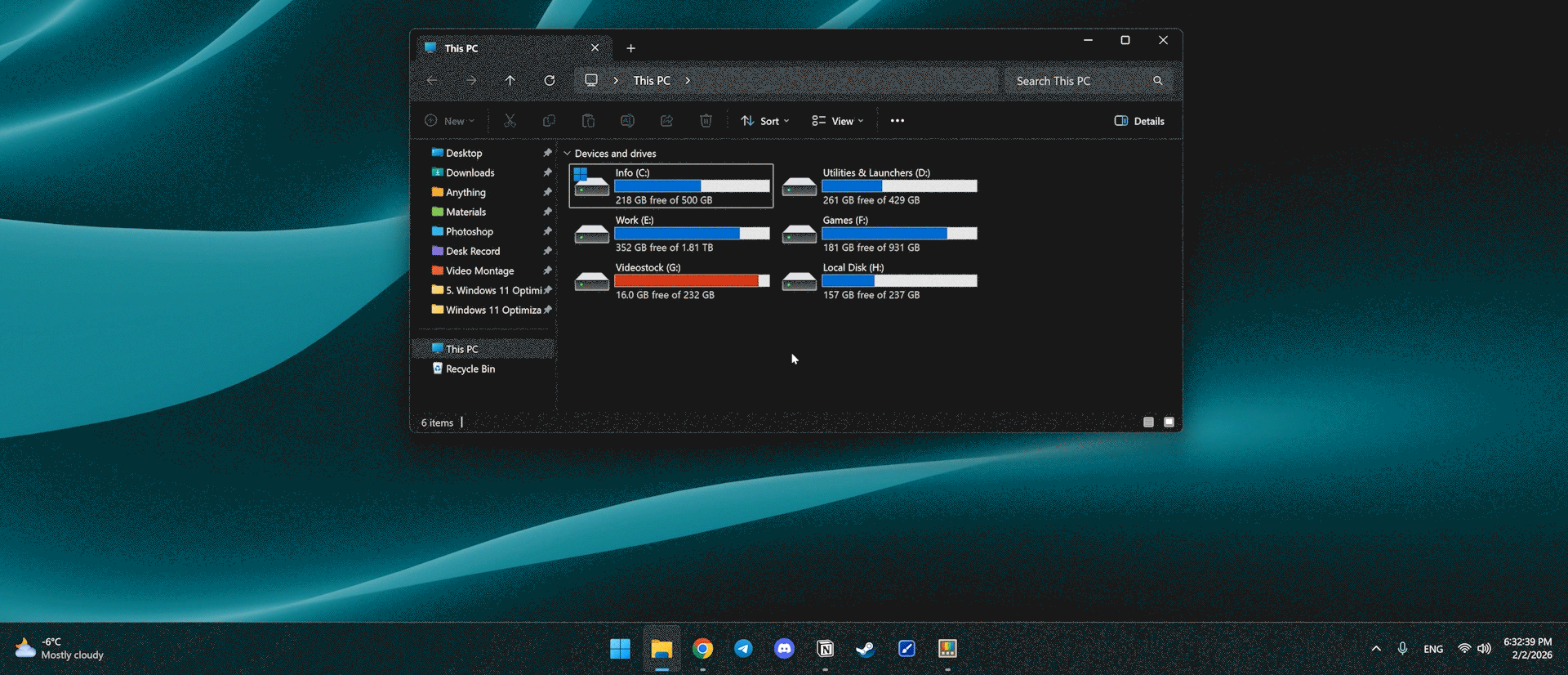This screenshot has height=675, width=1568.
Task: Open Steam from the taskbar
Action: tap(865, 649)
